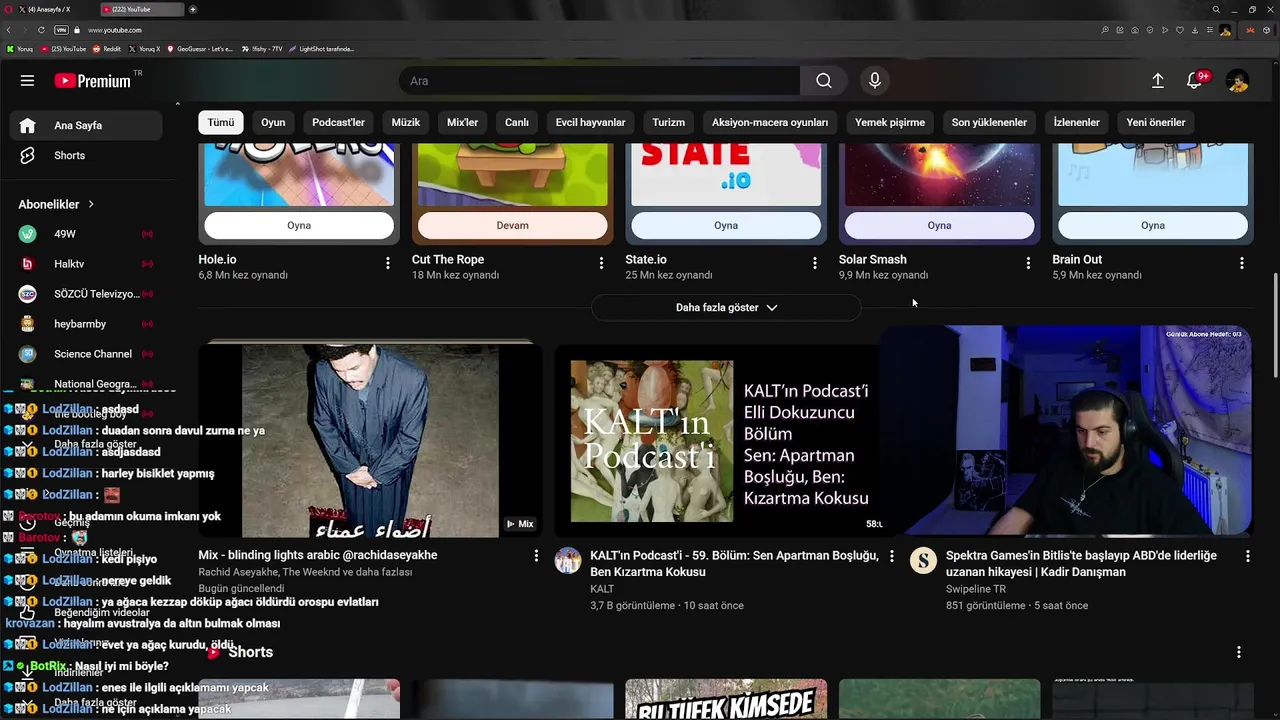Viewport: 1280px width, 720px height.
Task: Select the Yemek pişirme chip
Action: tap(890, 122)
